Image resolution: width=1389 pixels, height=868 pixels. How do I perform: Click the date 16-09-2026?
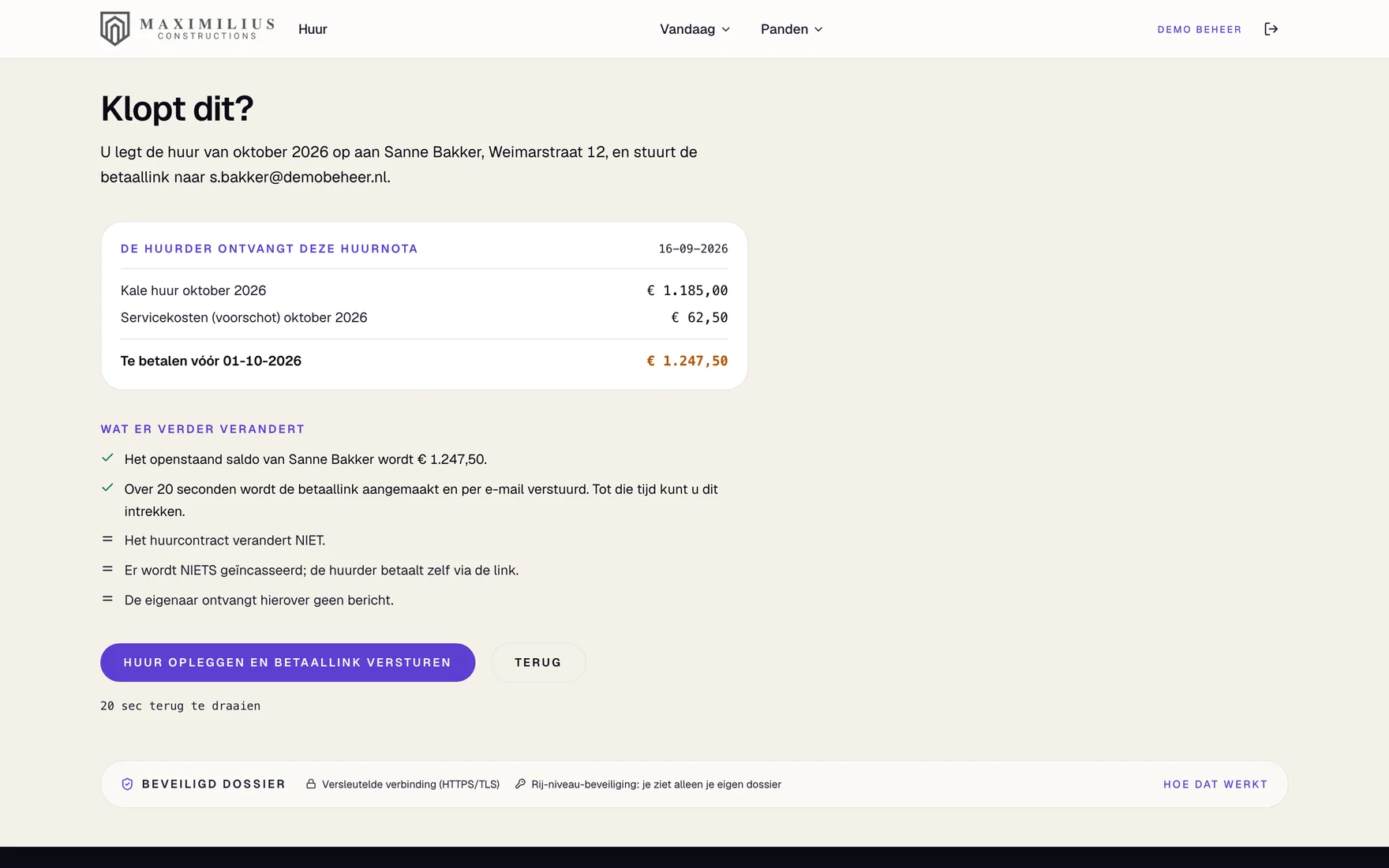[693, 249]
